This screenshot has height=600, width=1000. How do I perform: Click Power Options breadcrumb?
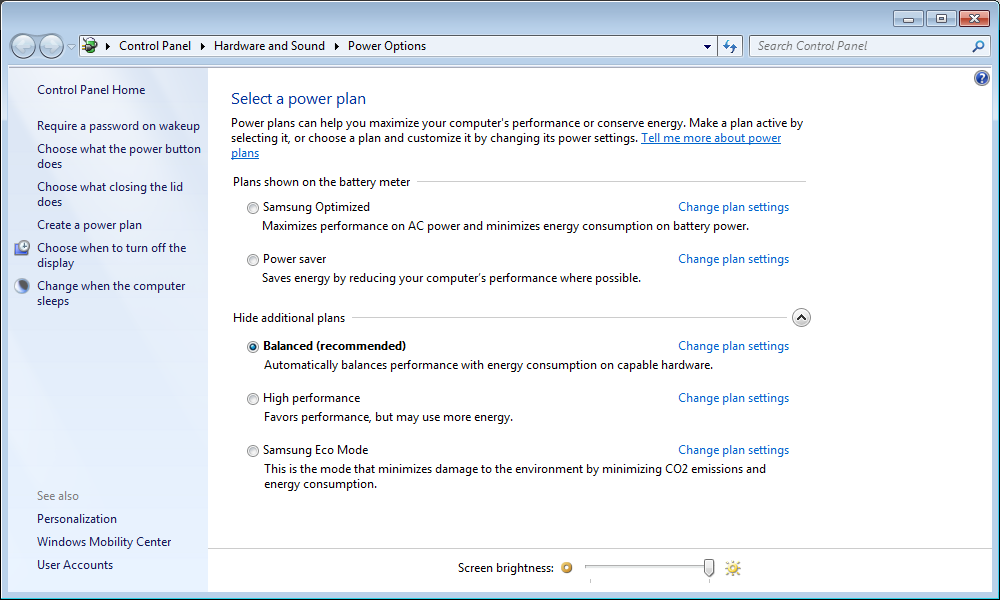386,46
